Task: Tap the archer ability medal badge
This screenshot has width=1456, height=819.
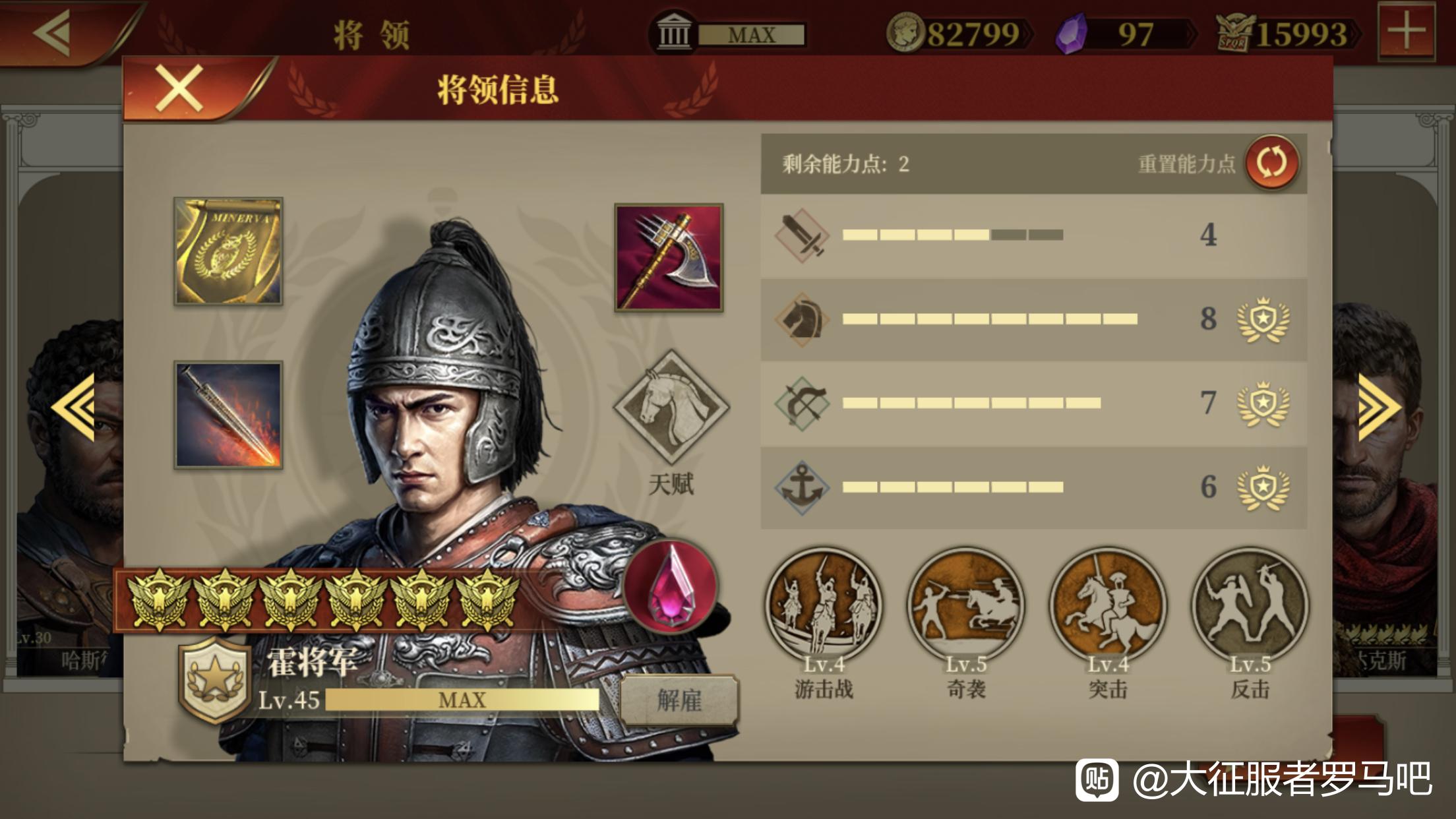Action: coord(1263,404)
